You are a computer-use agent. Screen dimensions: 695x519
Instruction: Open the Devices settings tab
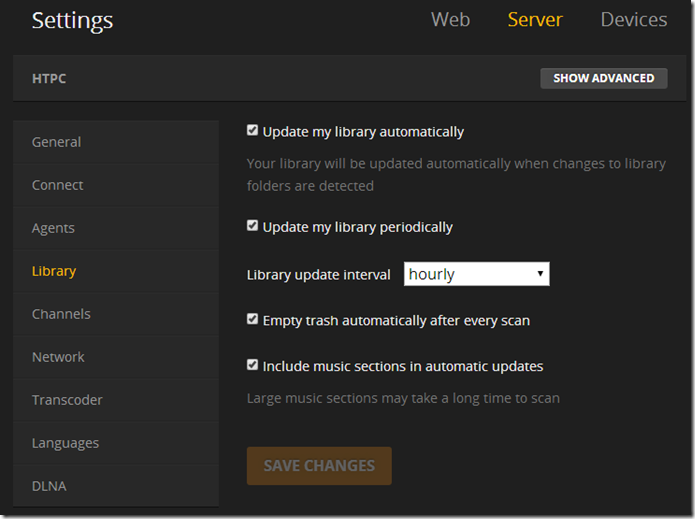[x=633, y=20]
